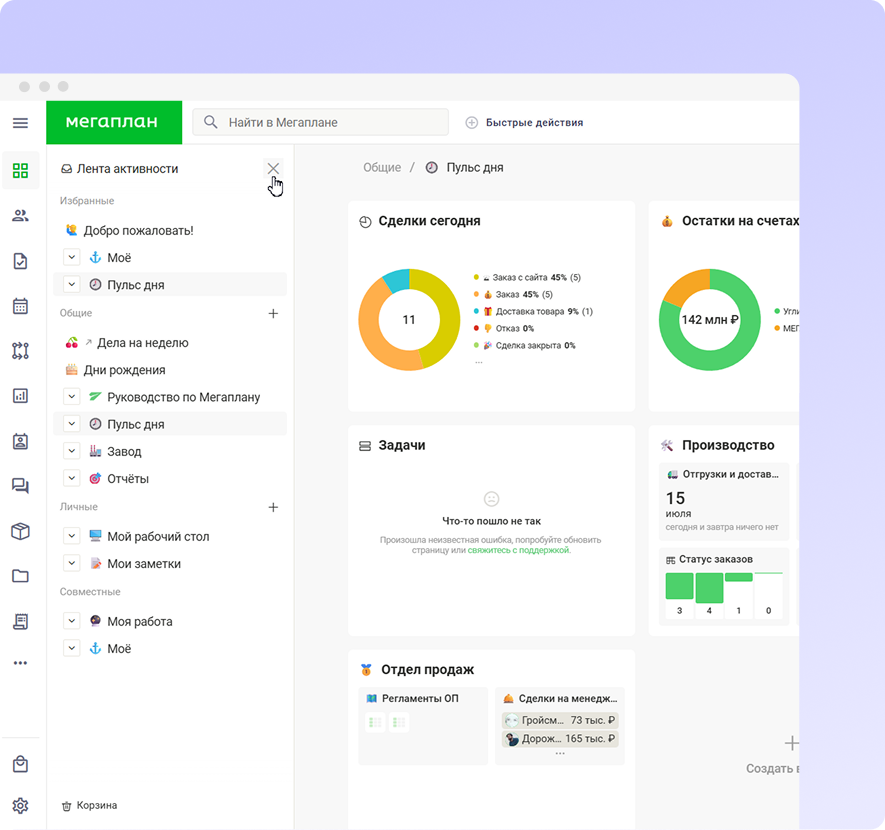Open the Завод dashboard label
The image size is (885, 830).
click(124, 451)
